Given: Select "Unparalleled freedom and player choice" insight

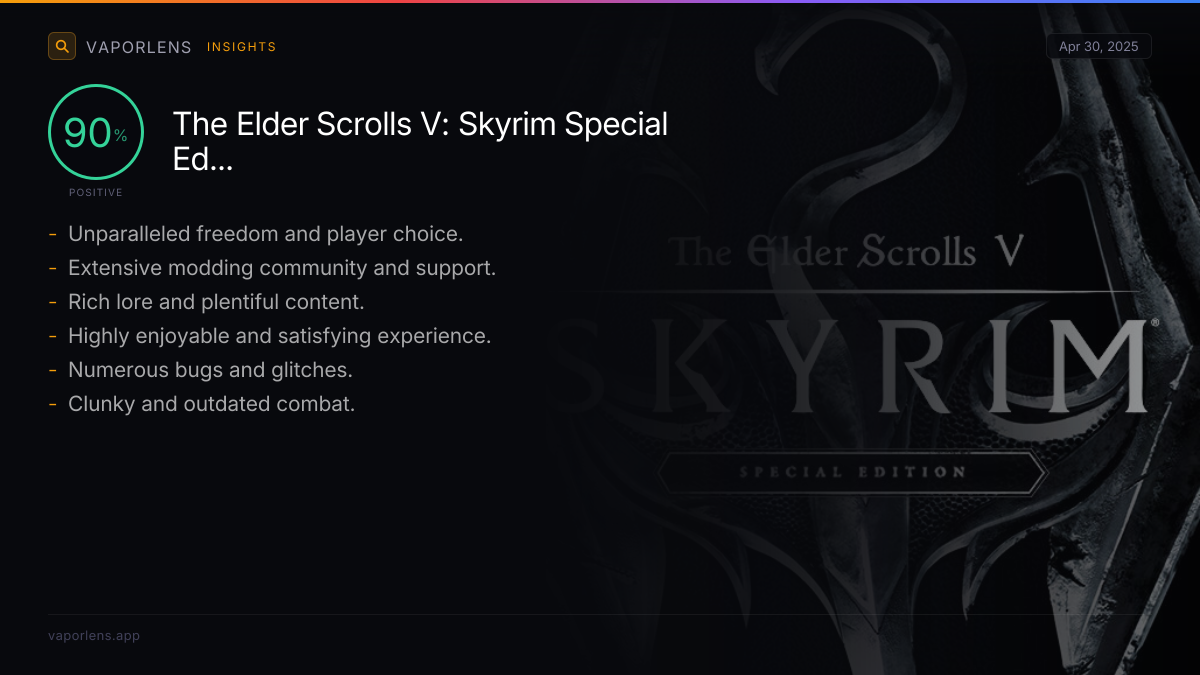Looking at the screenshot, I should click(x=265, y=234).
